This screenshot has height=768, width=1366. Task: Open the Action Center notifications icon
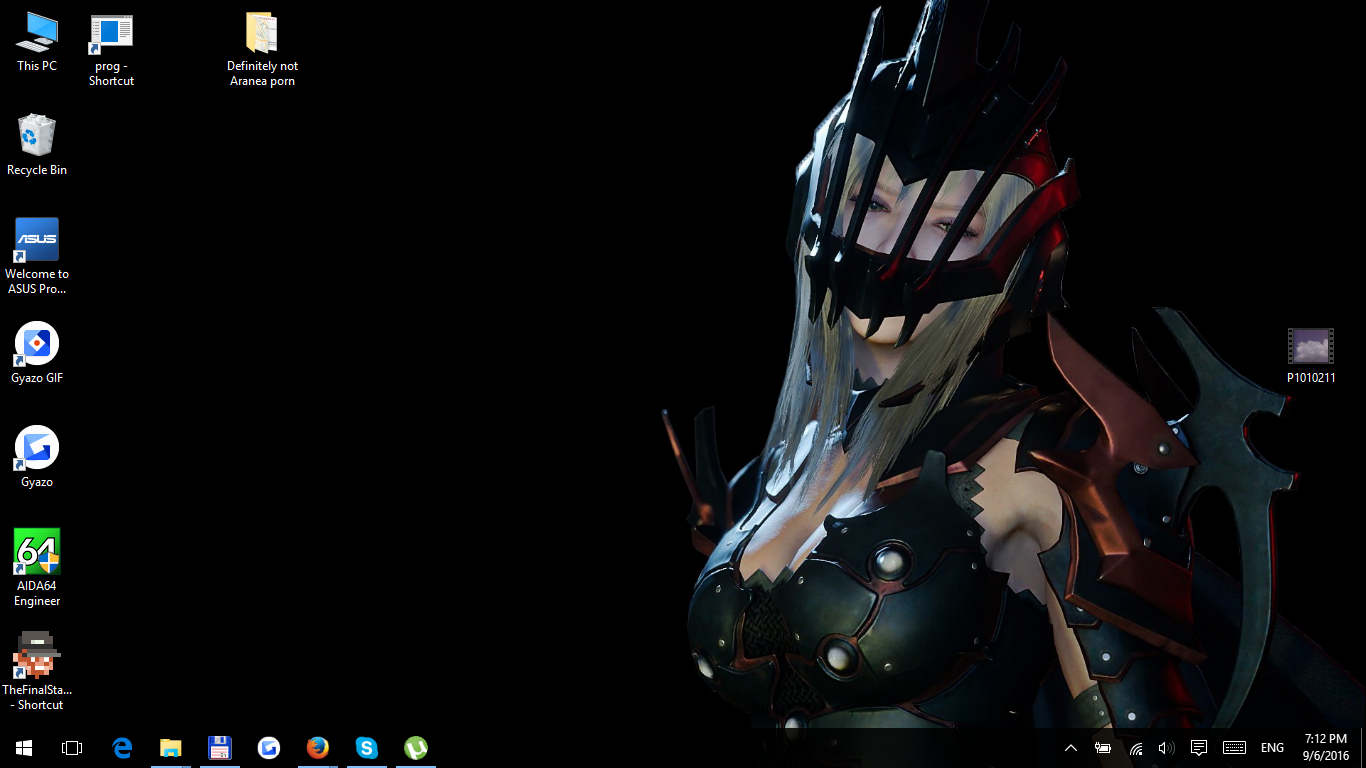1199,748
